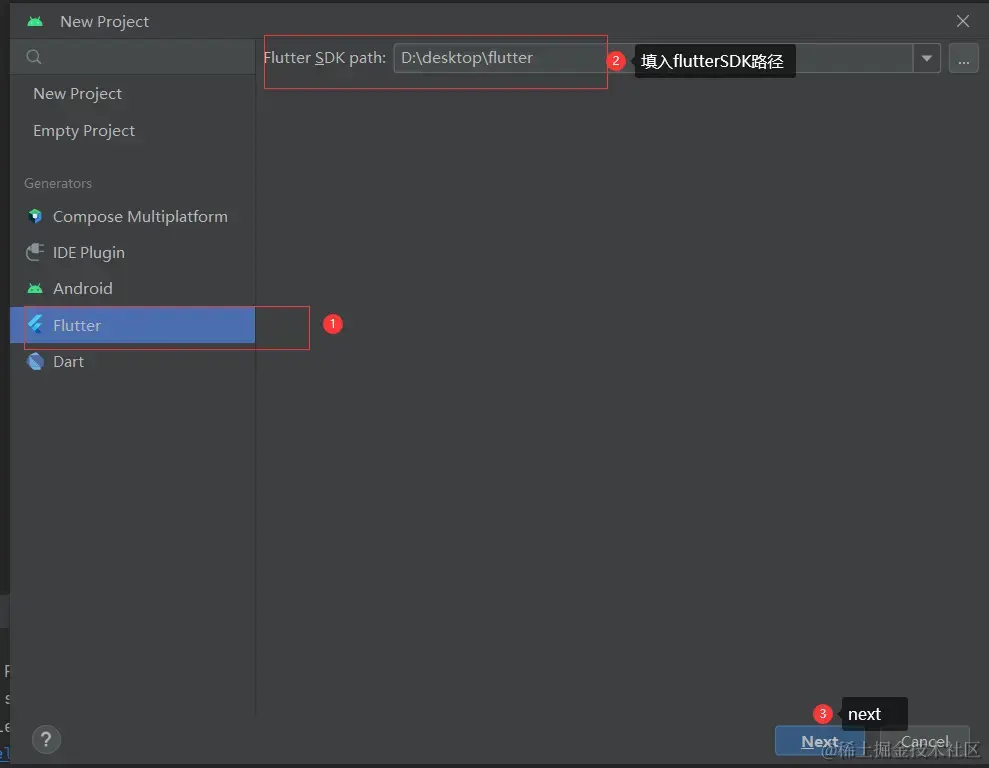Click the Cancel button
The height and width of the screenshot is (768, 989).
[924, 741]
